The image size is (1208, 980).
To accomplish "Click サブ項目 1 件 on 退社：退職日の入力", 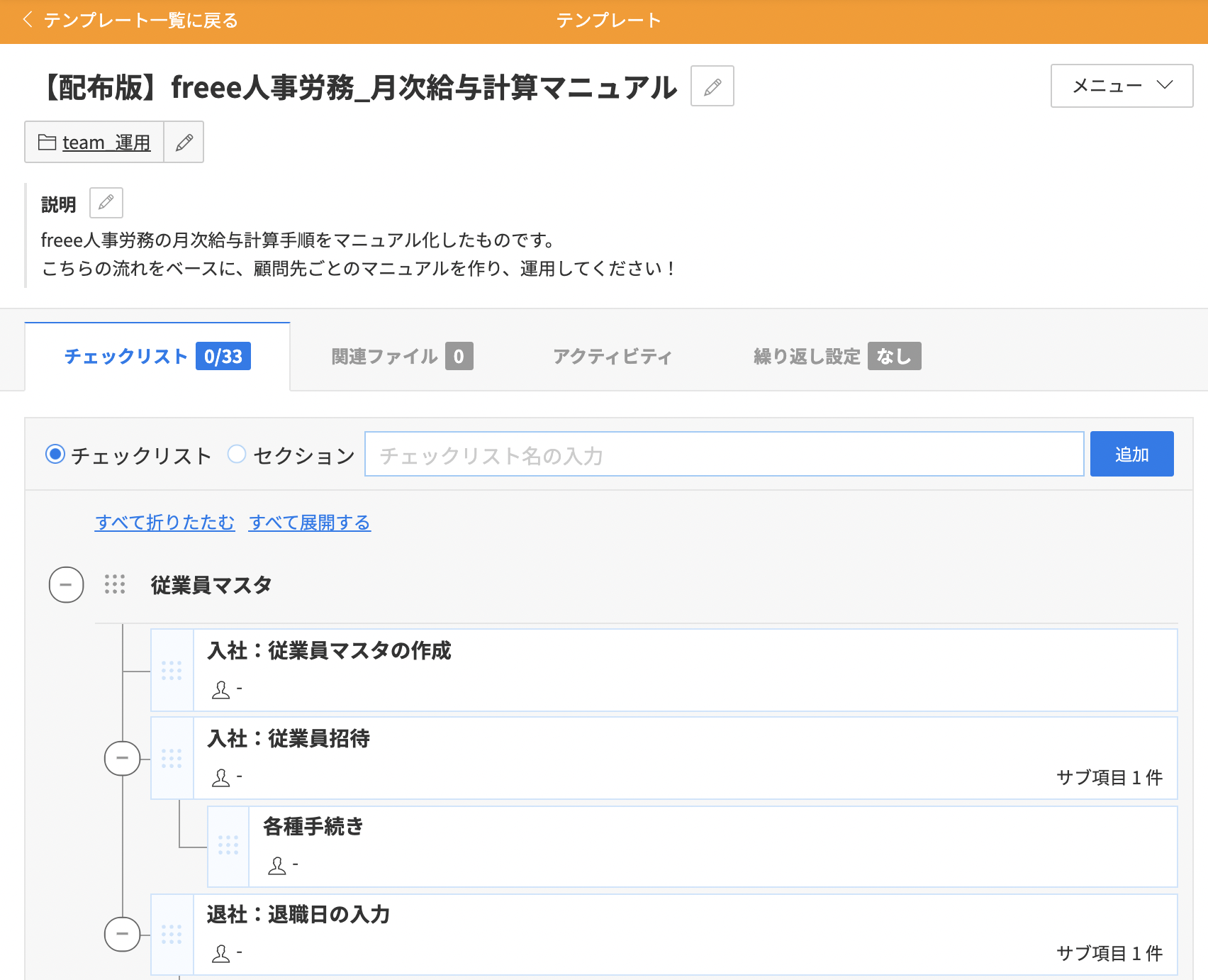I will [x=1109, y=954].
